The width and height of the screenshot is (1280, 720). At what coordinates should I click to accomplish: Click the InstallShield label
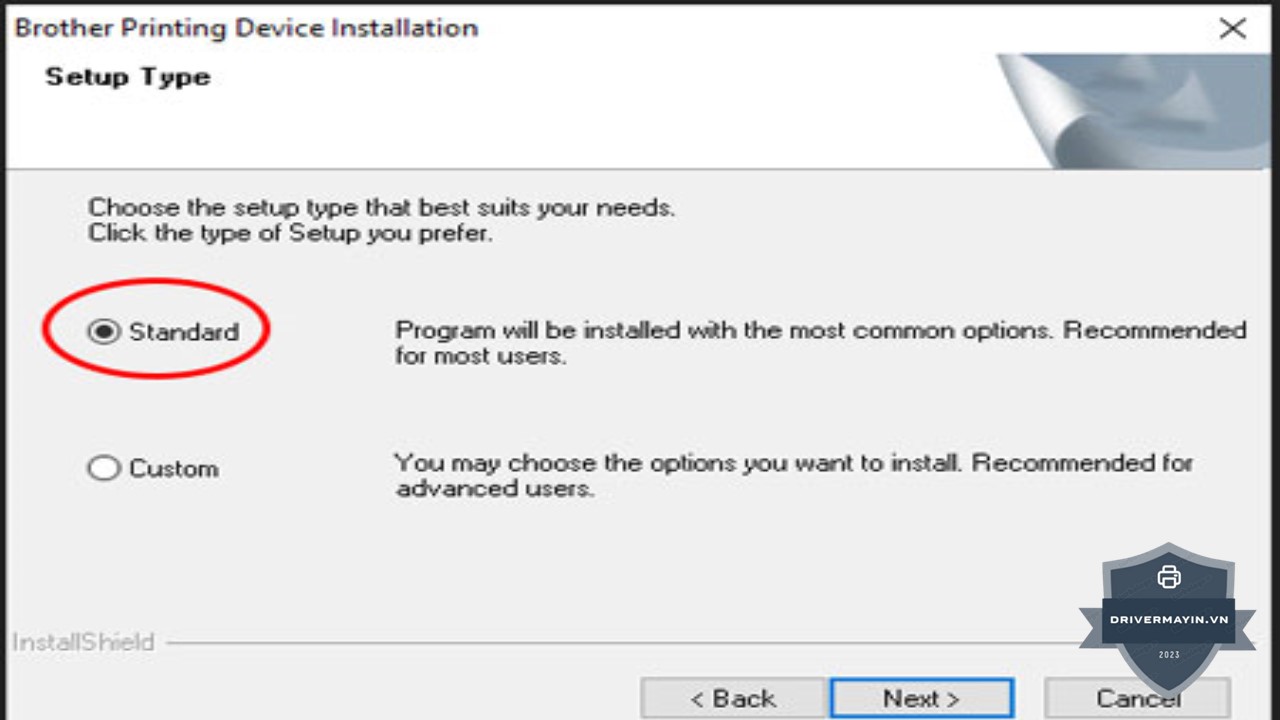(x=83, y=642)
